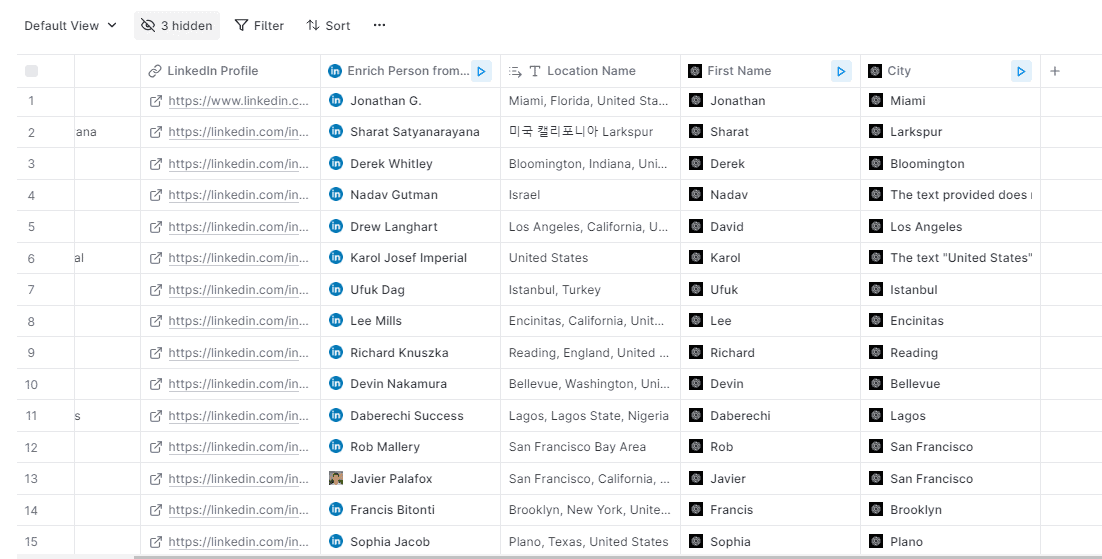Select the Francis Bitonti cell
The height and width of the screenshot is (559, 1102).
410,510
